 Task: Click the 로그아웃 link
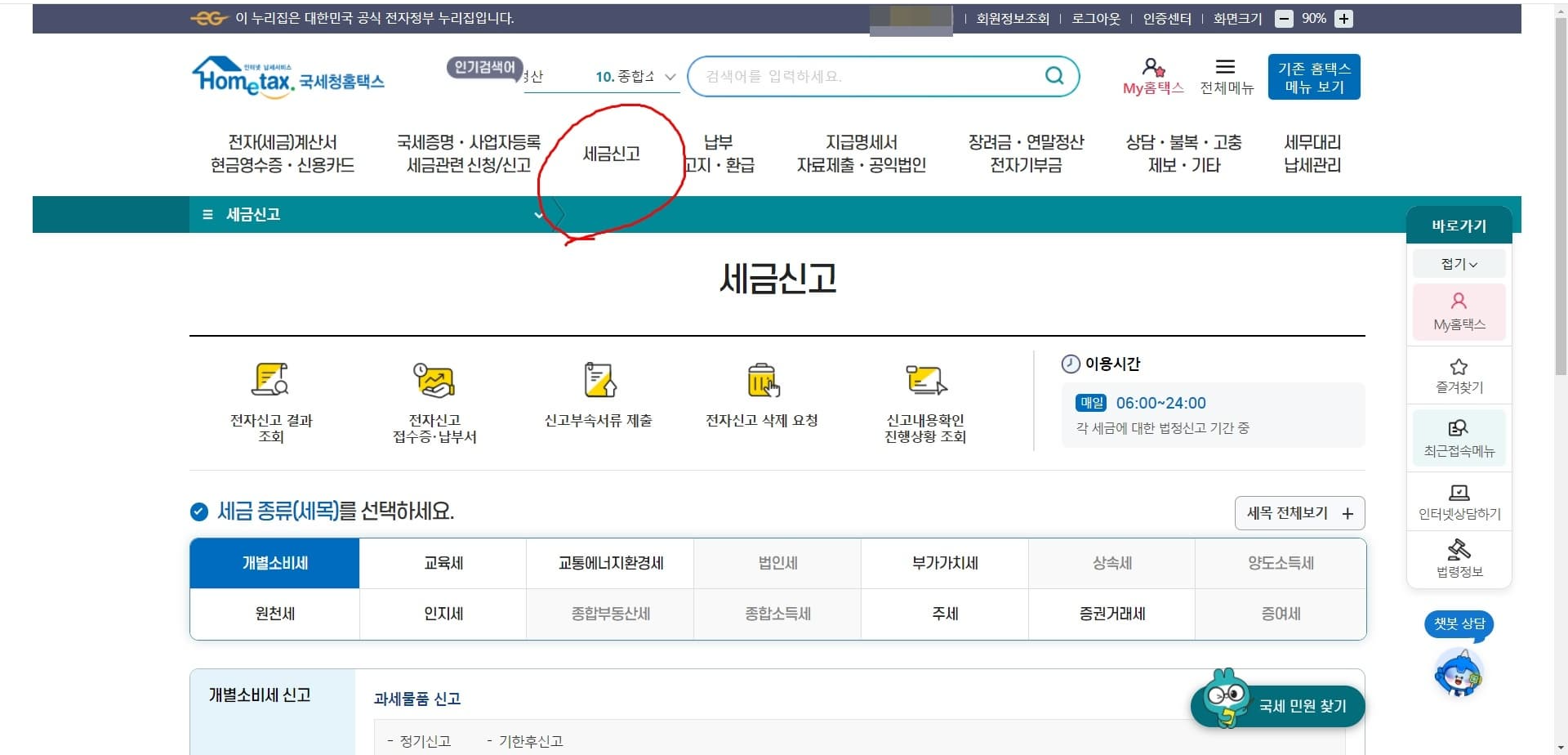[x=1095, y=18]
